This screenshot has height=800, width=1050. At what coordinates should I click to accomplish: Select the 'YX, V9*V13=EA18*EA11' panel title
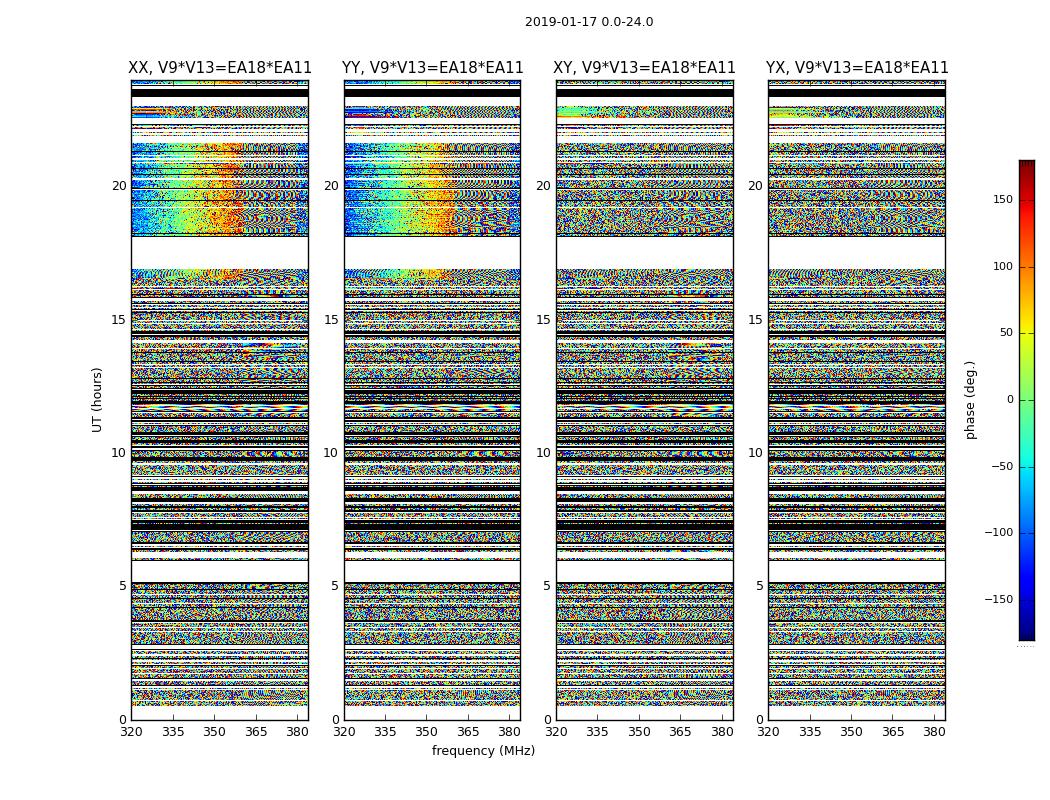click(x=857, y=68)
